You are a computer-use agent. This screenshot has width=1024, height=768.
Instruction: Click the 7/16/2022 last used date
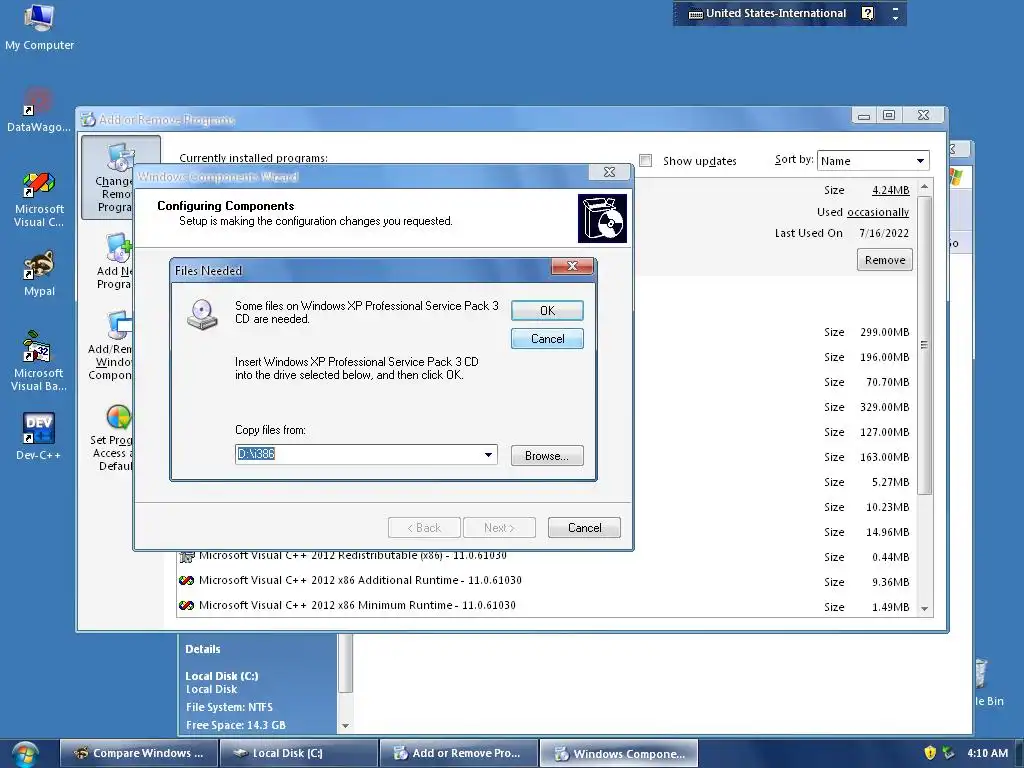(x=884, y=233)
